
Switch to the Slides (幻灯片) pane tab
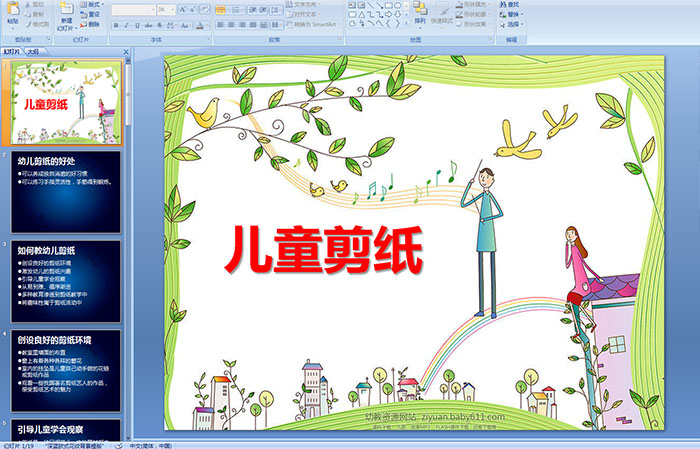coord(12,52)
